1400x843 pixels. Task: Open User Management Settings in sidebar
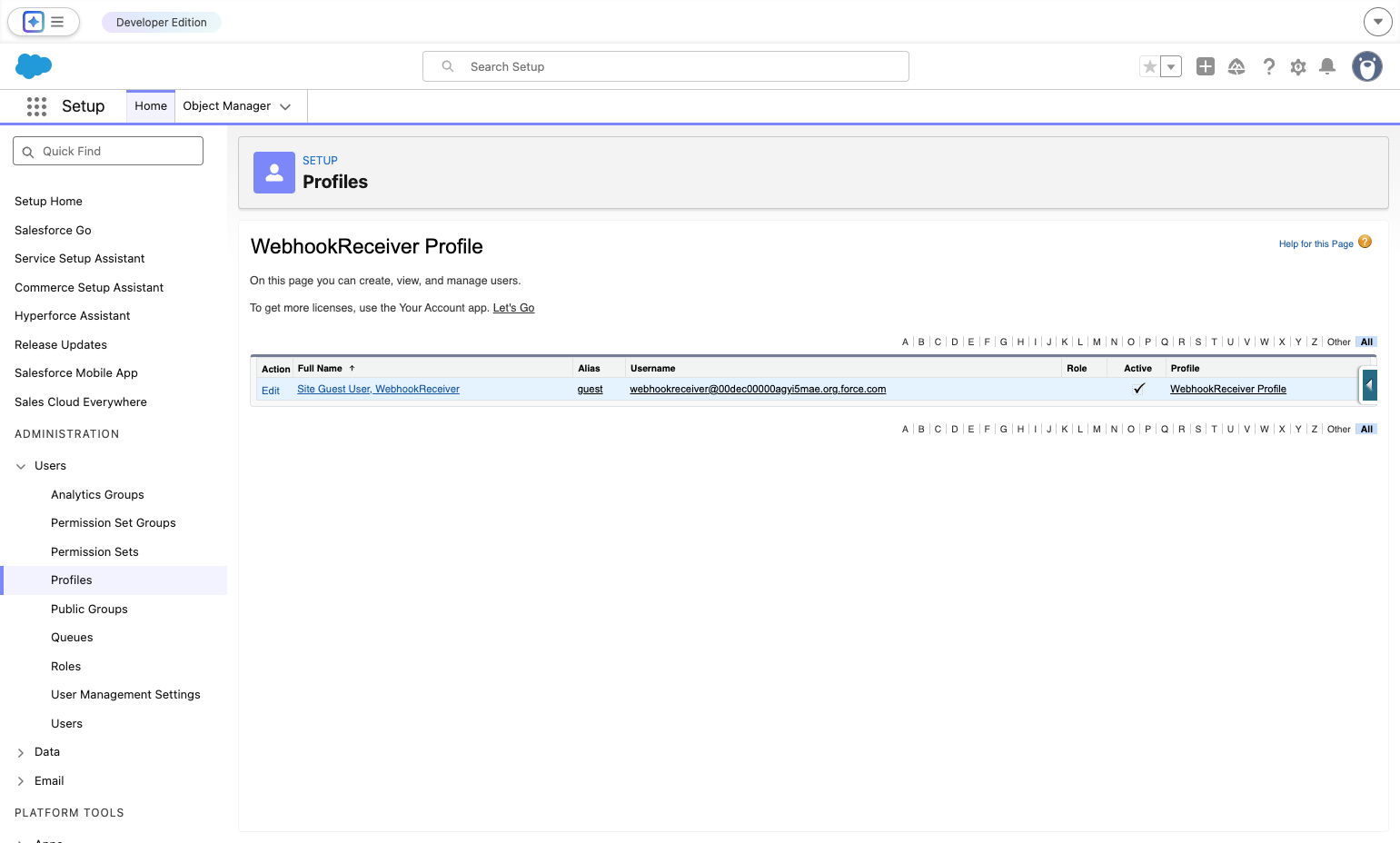(125, 694)
